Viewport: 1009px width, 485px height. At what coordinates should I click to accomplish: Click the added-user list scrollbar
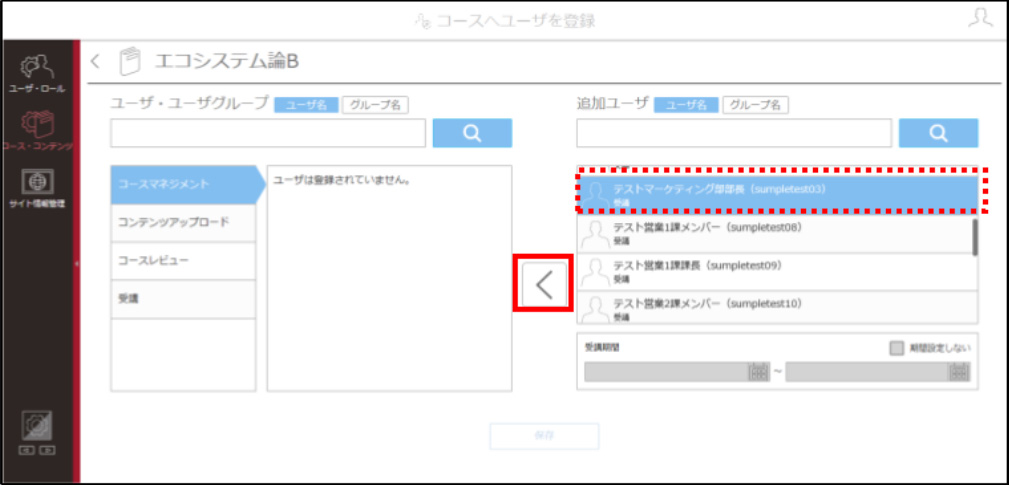[x=974, y=237]
